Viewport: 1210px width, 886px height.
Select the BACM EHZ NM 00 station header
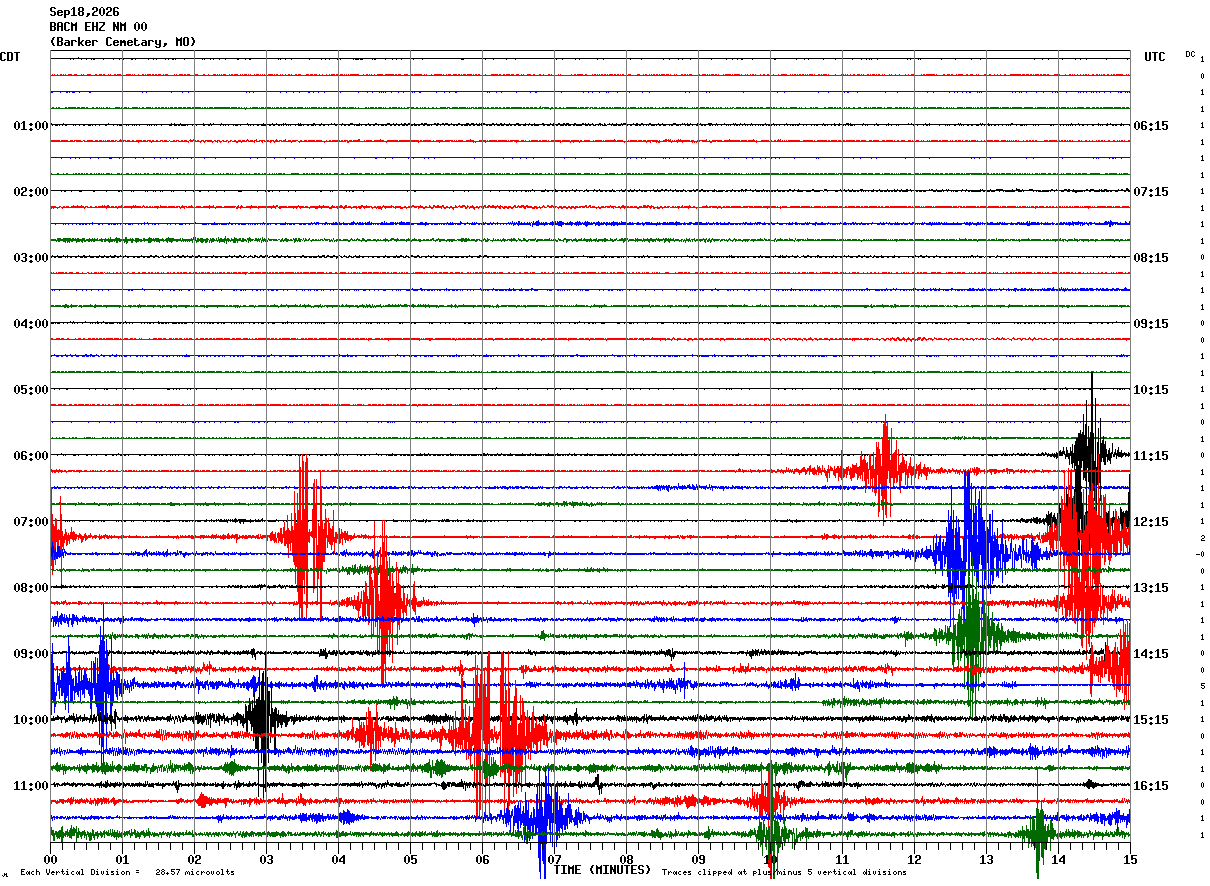(98, 27)
